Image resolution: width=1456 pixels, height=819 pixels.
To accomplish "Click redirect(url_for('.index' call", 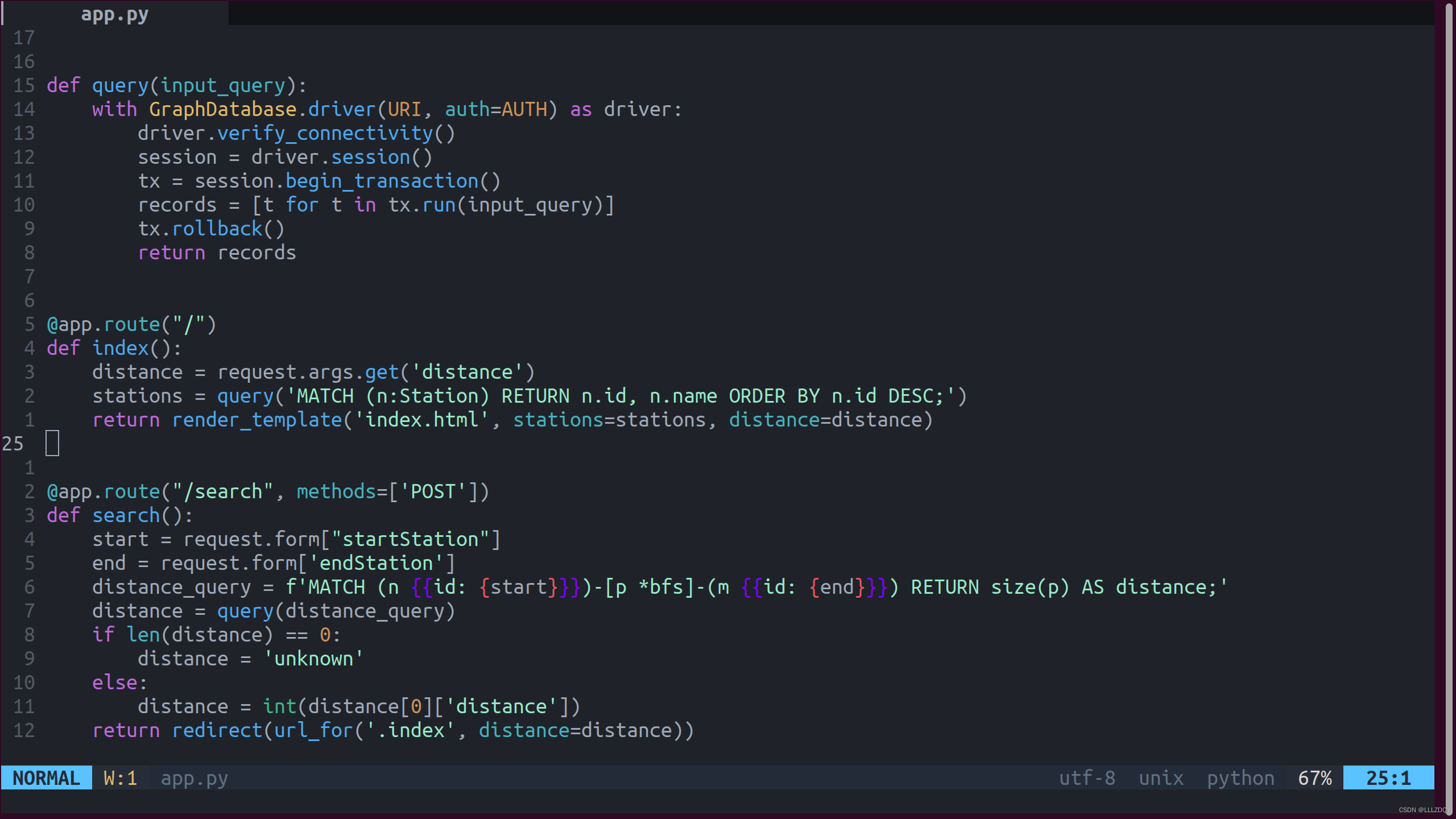I will (x=313, y=730).
